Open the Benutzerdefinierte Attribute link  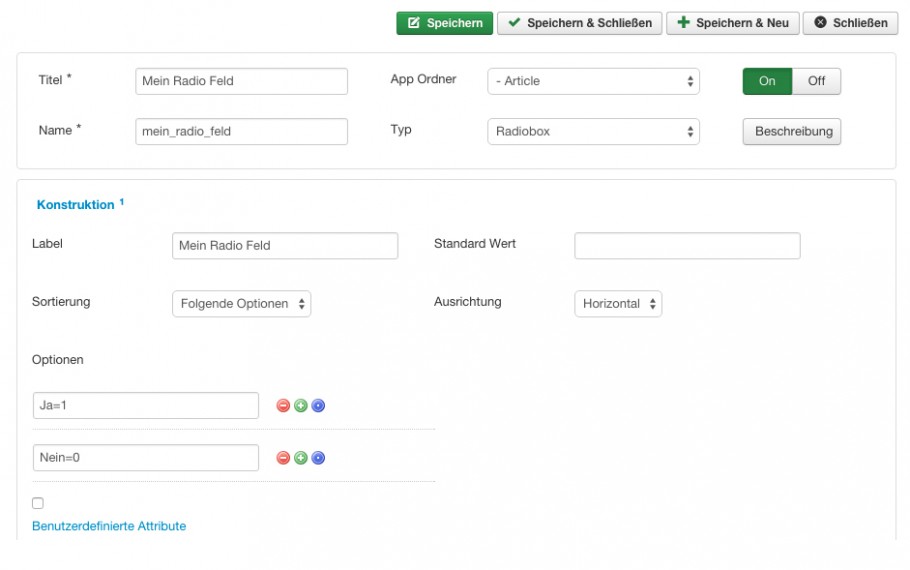click(109, 526)
